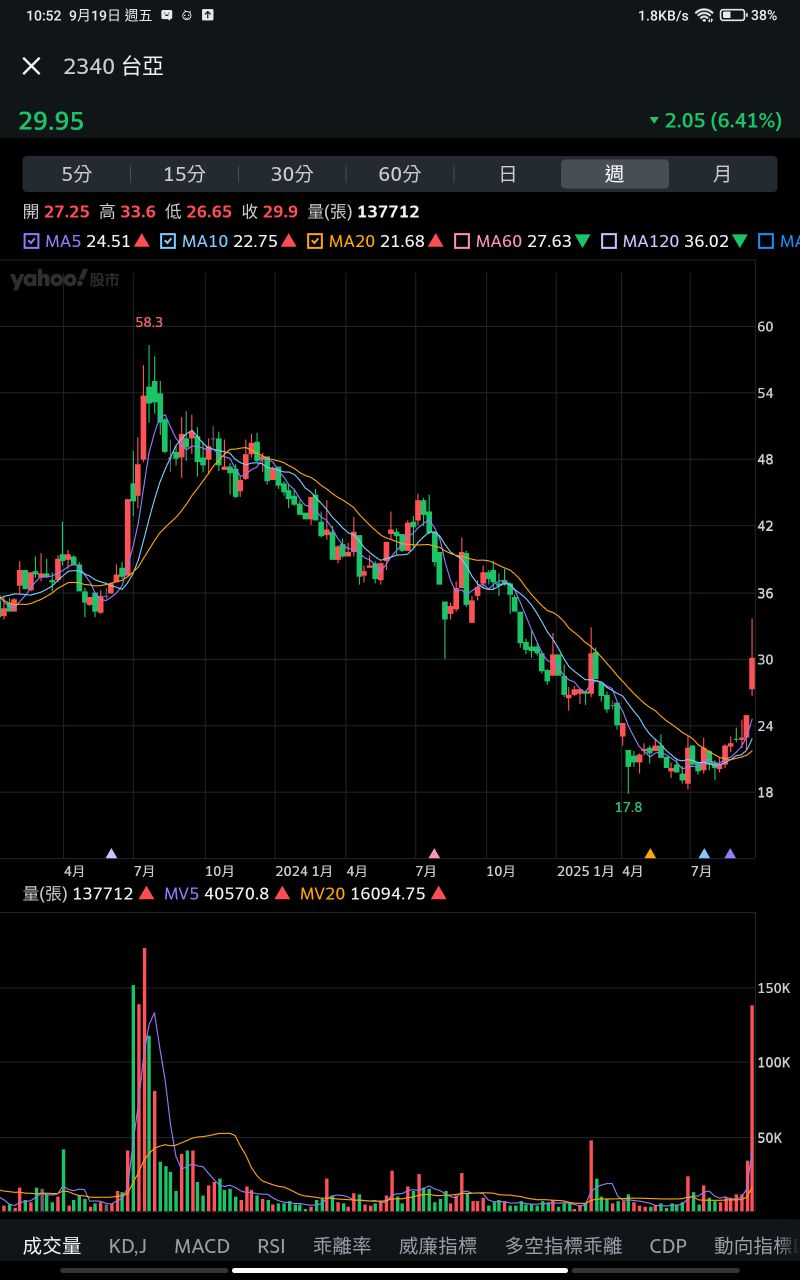
Task: Select the MACD indicator tab
Action: click(202, 1246)
